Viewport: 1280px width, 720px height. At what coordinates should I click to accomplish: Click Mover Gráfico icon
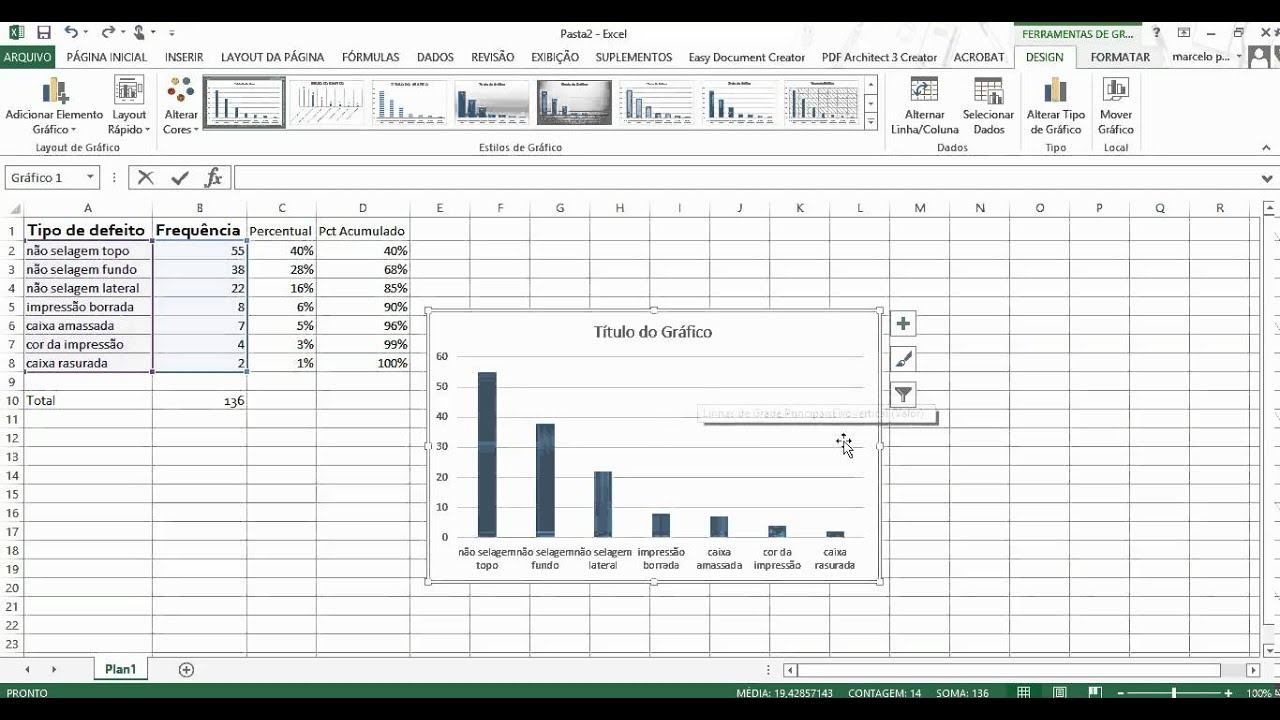(x=1116, y=106)
